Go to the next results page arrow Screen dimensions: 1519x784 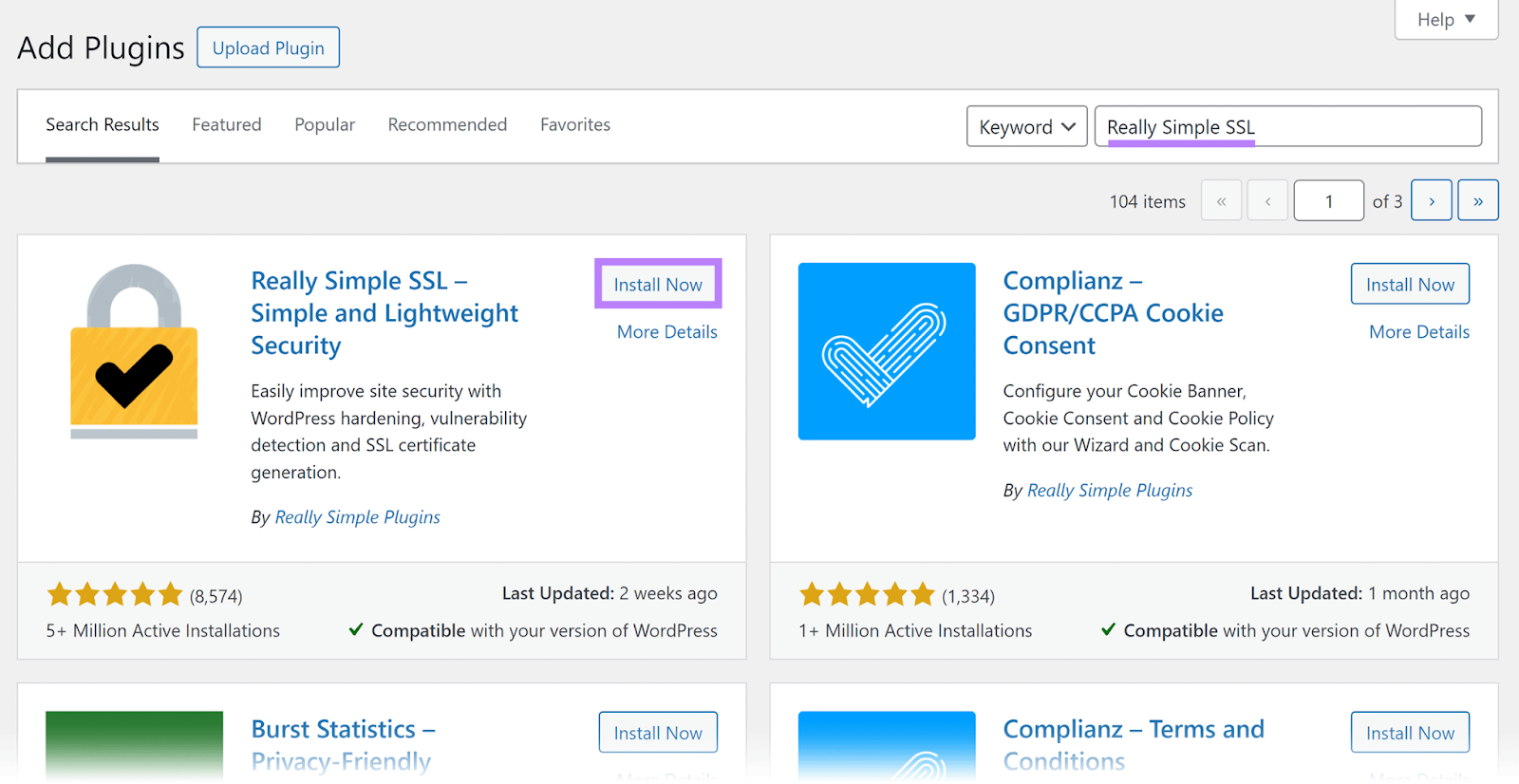click(x=1431, y=200)
